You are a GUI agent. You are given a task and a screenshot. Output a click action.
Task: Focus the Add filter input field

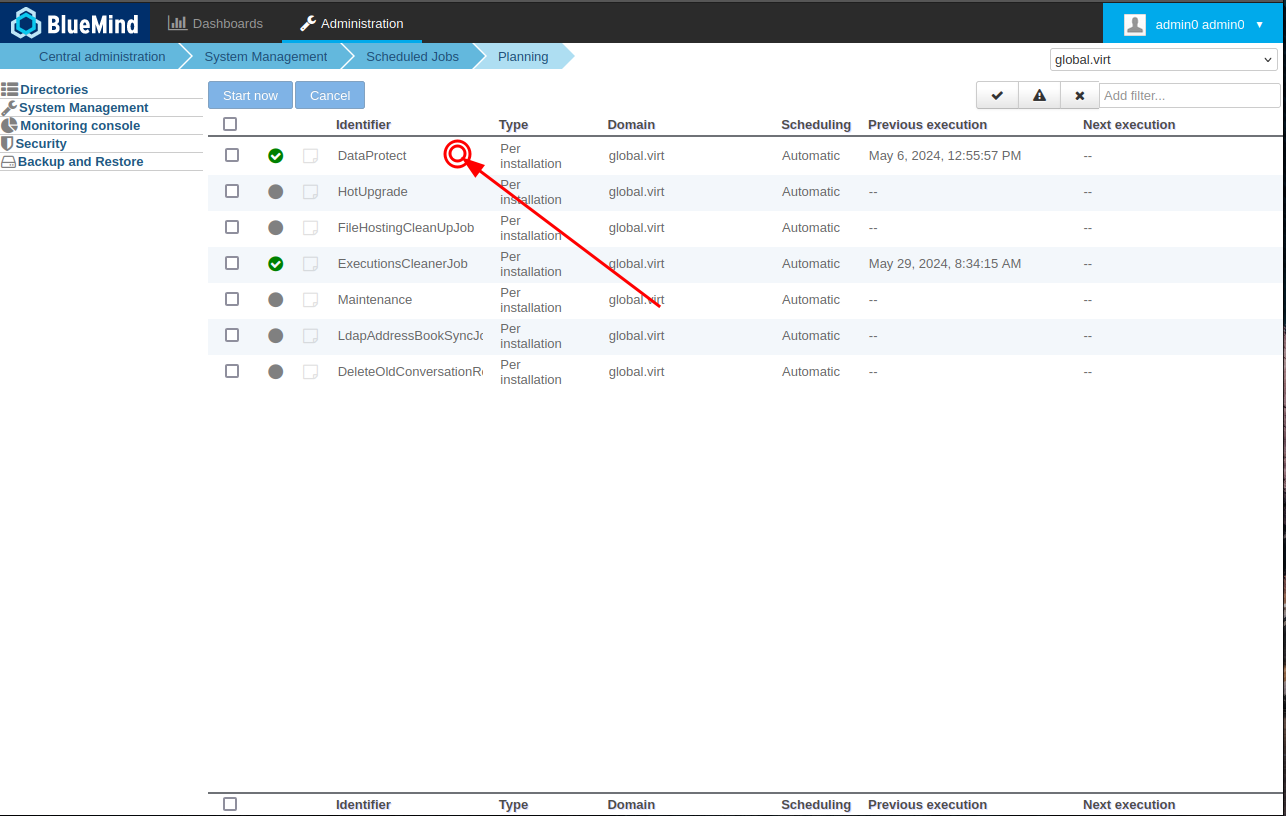pos(1189,96)
